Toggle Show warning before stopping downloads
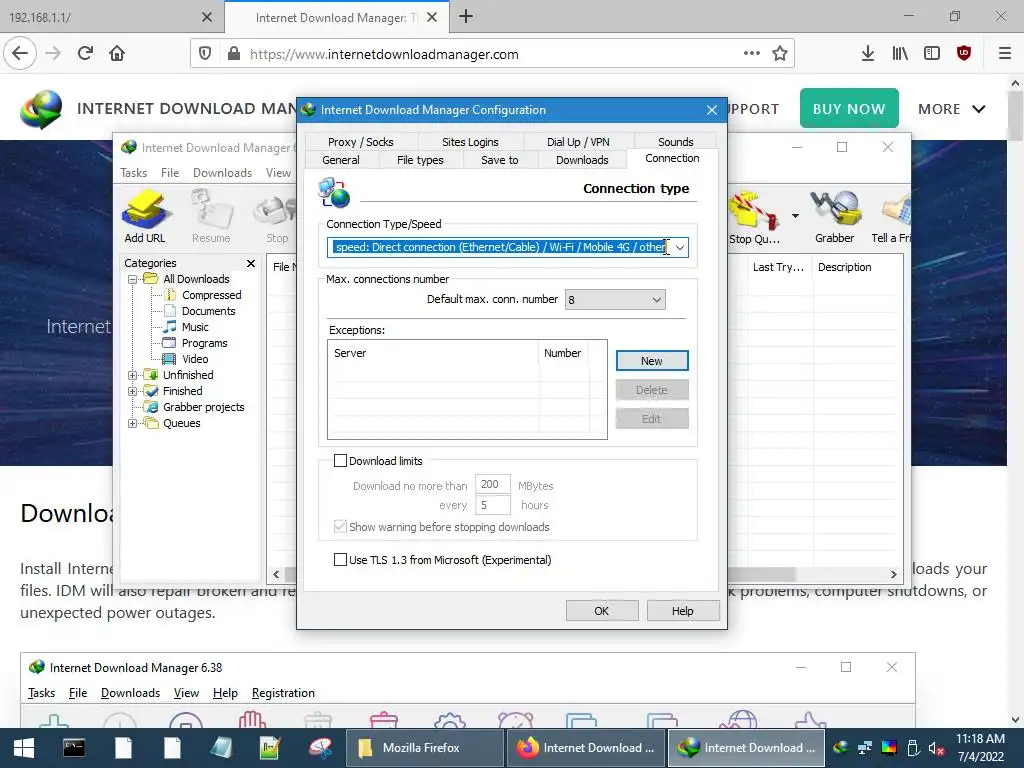 tap(340, 527)
